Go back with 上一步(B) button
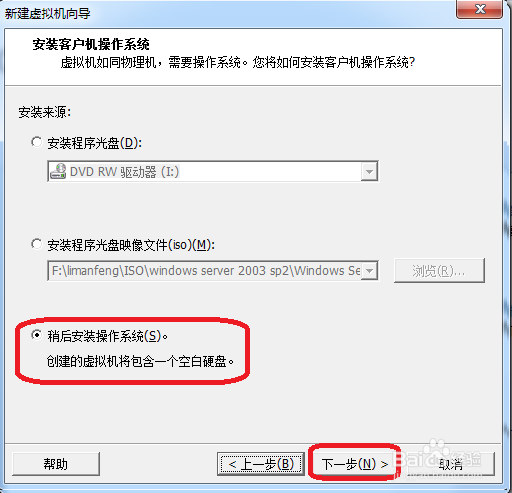Viewport: 512px width, 493px height. pyautogui.click(x=261, y=464)
